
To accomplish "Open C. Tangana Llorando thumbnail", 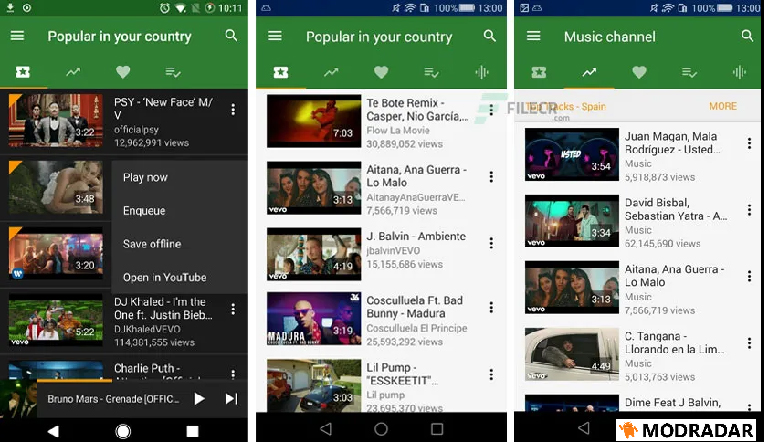I will pos(572,354).
